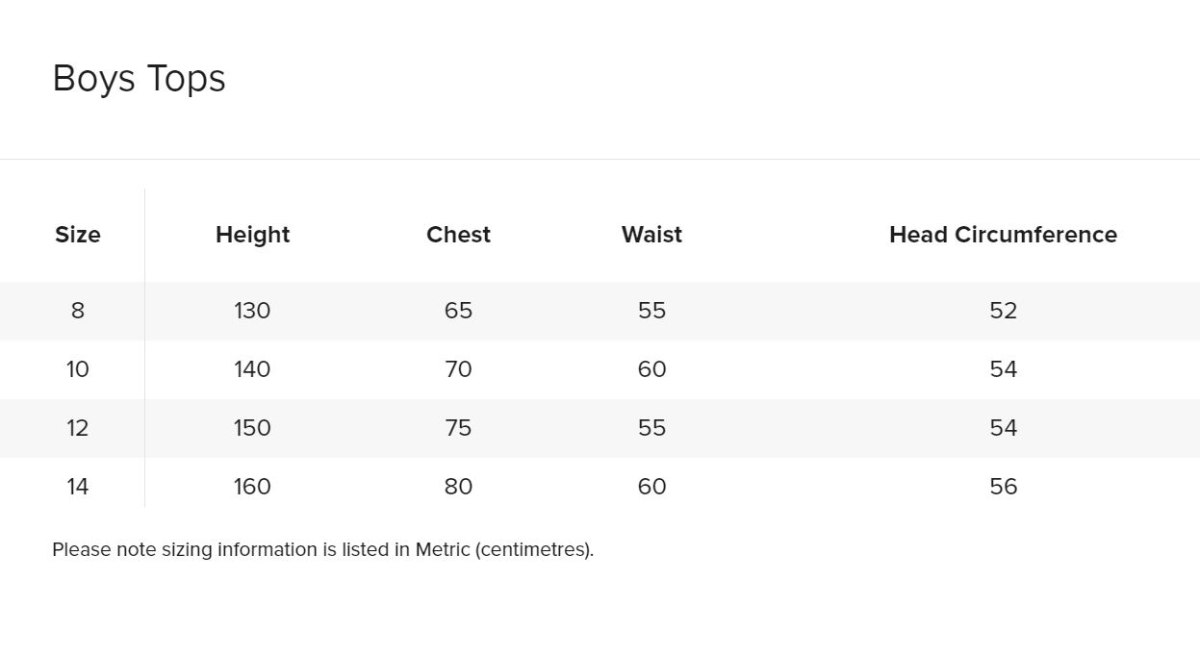Click the Size column header
Viewport: 1200px width, 656px height.
(x=78, y=235)
